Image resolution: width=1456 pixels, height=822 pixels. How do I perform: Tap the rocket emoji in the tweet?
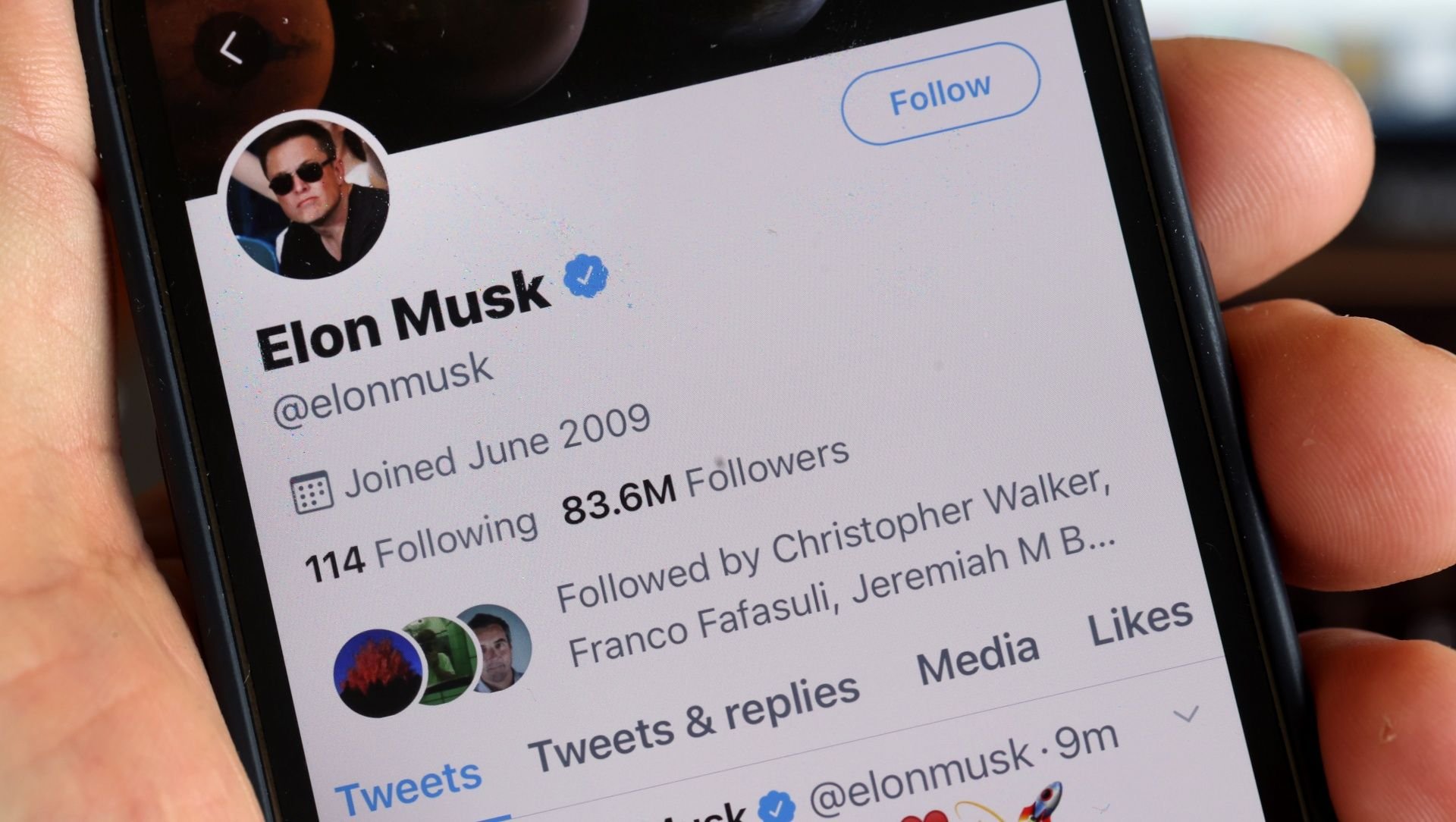(x=1041, y=802)
